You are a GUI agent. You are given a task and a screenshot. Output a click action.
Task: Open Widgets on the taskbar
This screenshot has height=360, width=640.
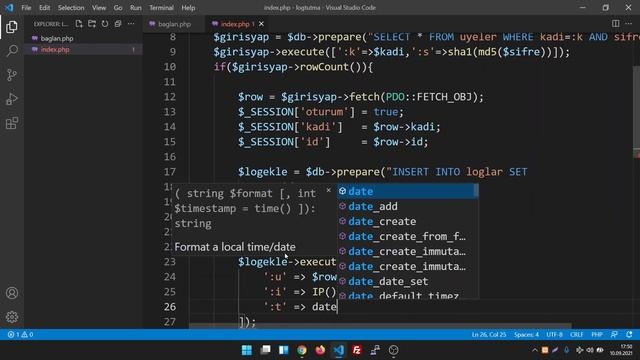click(284, 350)
